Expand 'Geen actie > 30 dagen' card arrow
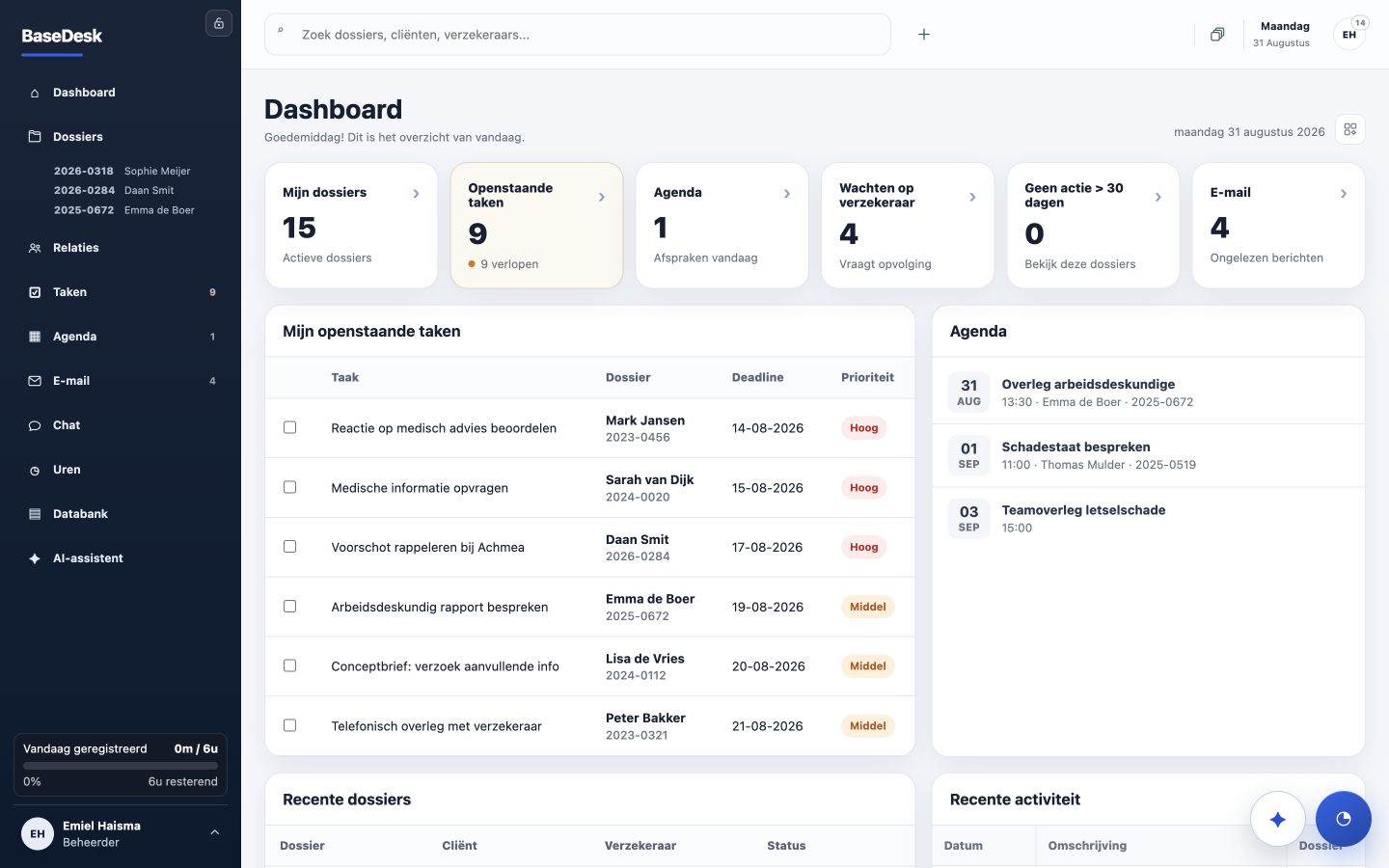This screenshot has width=1389, height=868. [1158, 197]
